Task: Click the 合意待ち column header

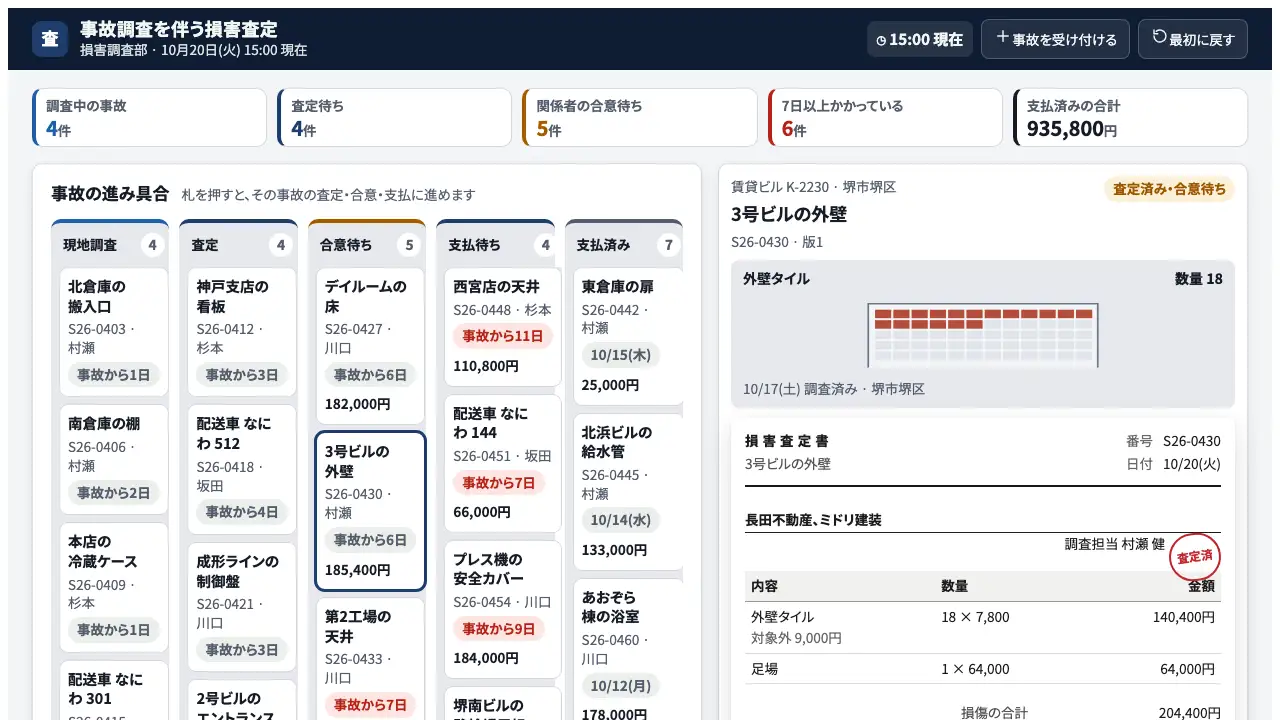Action: click(x=367, y=245)
